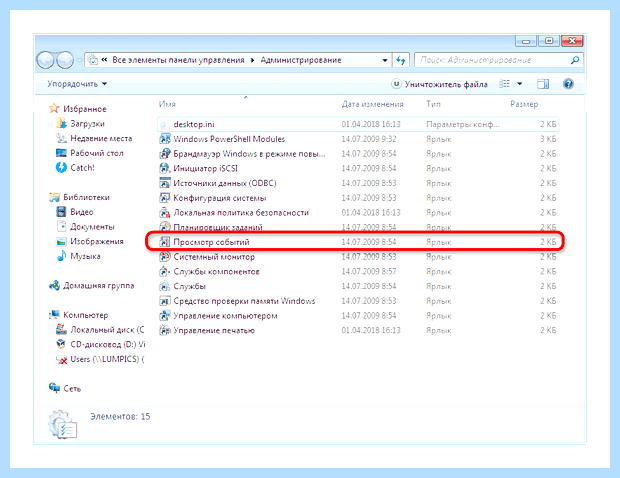
Task: Click the change view icon
Action: pos(505,84)
